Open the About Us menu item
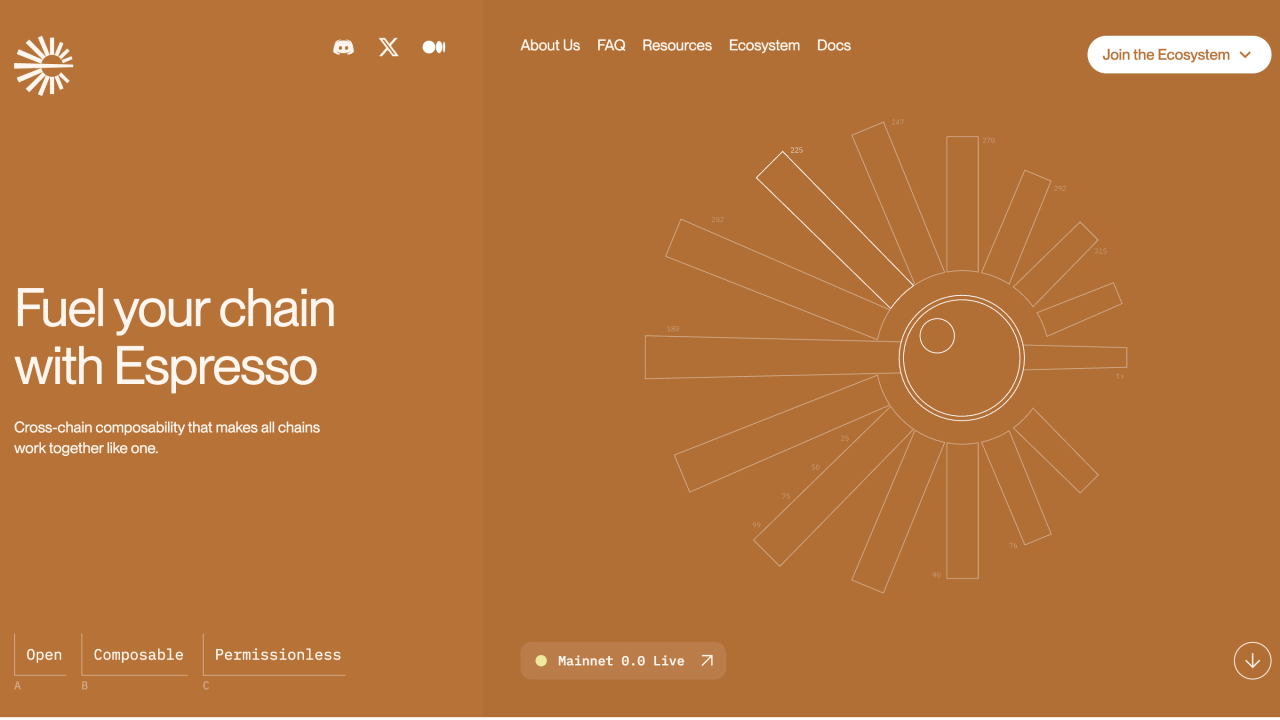Image resolution: width=1280 pixels, height=720 pixels. click(x=550, y=45)
